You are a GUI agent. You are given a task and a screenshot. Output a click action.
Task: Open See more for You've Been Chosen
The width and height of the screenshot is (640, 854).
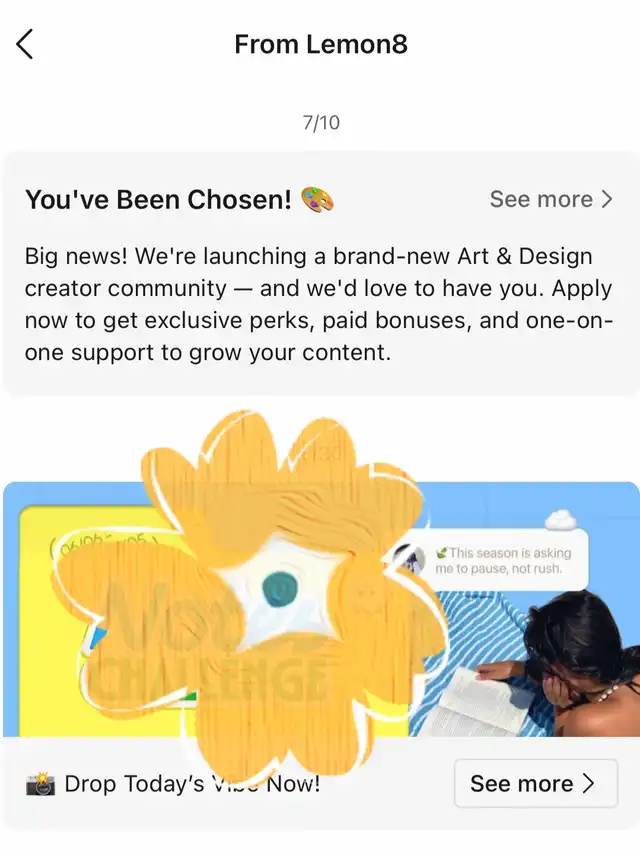pos(551,199)
